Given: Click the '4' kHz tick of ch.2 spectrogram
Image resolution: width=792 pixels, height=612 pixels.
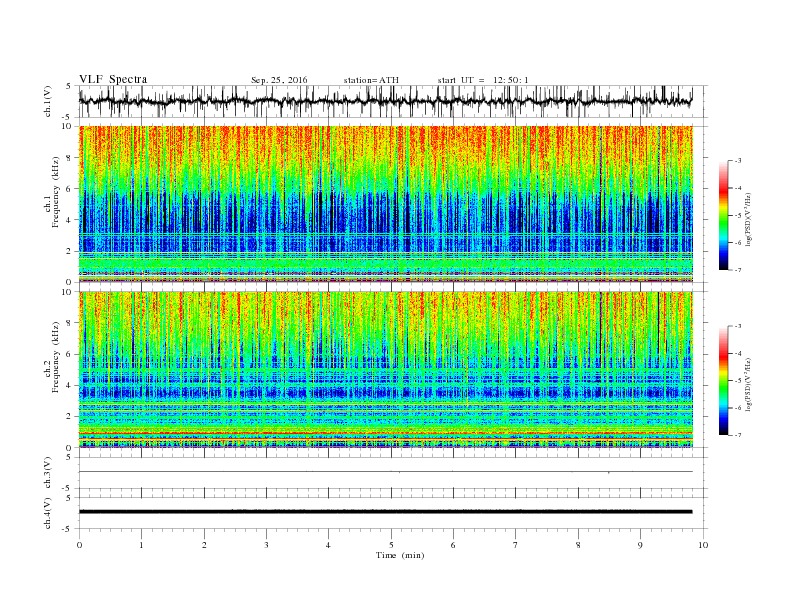Looking at the screenshot, I should coord(70,386).
